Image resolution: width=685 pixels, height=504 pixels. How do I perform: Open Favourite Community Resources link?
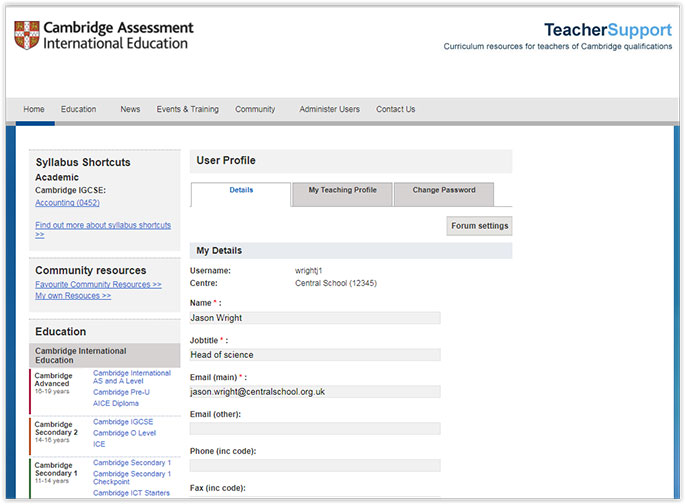coord(98,285)
